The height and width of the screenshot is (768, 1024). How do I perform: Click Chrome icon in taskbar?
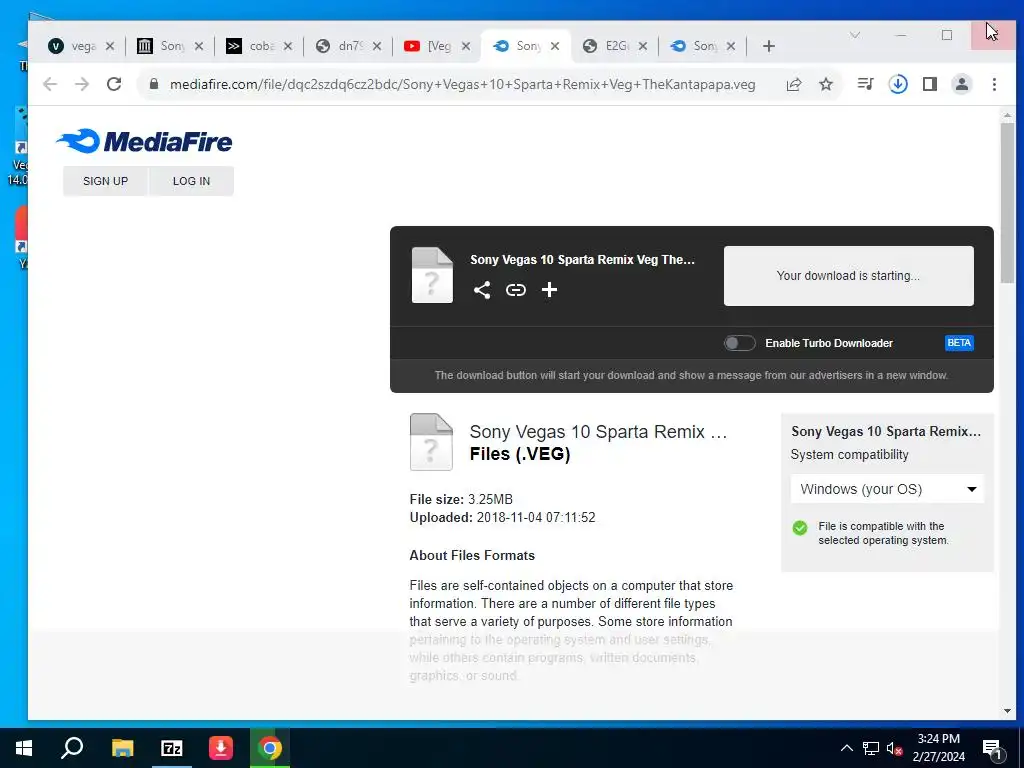click(x=270, y=748)
